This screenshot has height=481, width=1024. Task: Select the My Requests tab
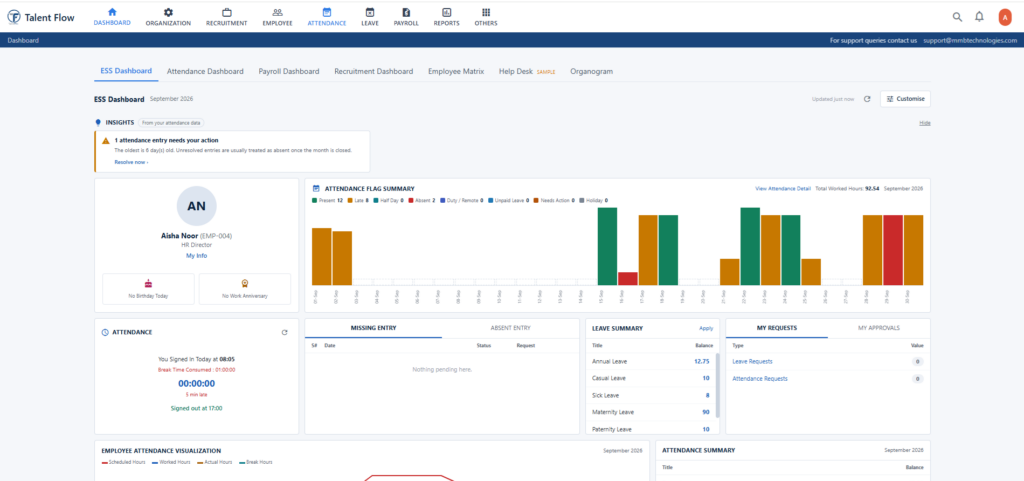pos(776,328)
